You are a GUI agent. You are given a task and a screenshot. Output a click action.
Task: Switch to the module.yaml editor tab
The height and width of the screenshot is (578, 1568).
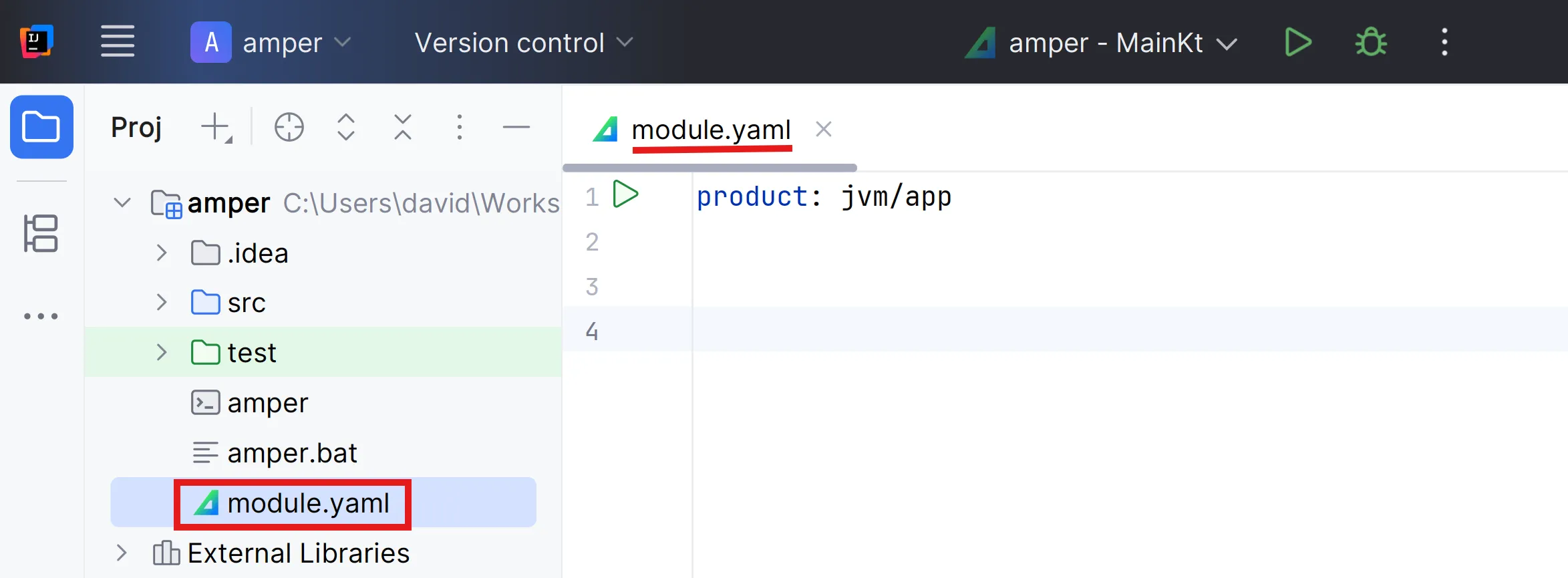[711, 130]
